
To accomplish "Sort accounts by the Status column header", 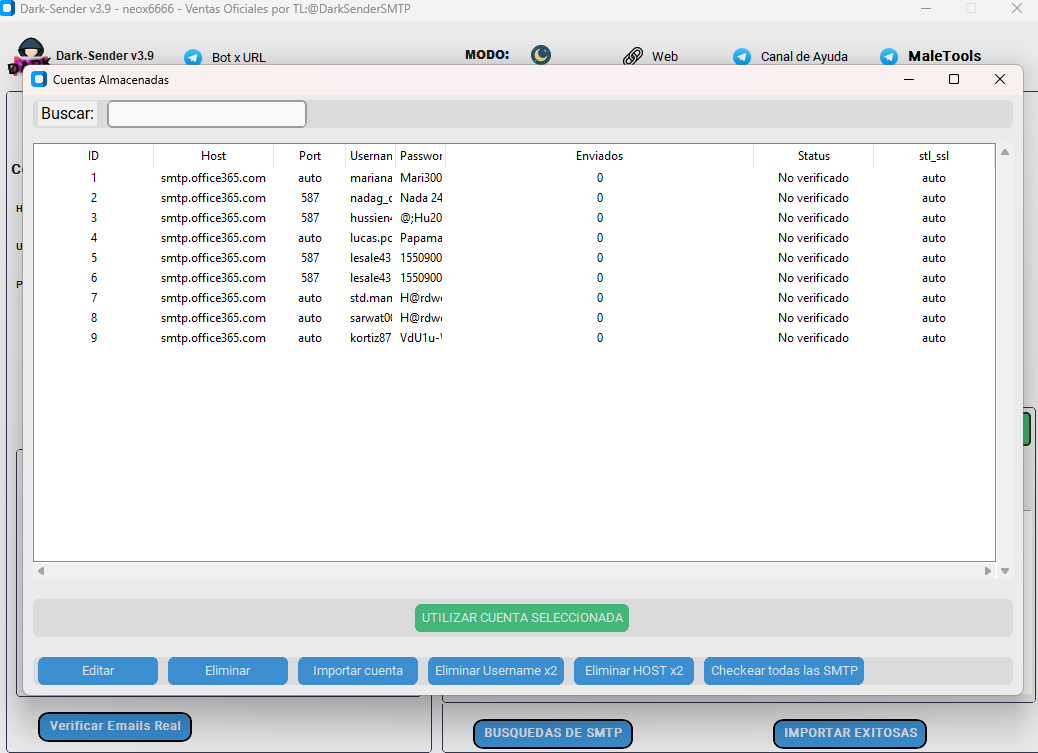I will click(813, 156).
